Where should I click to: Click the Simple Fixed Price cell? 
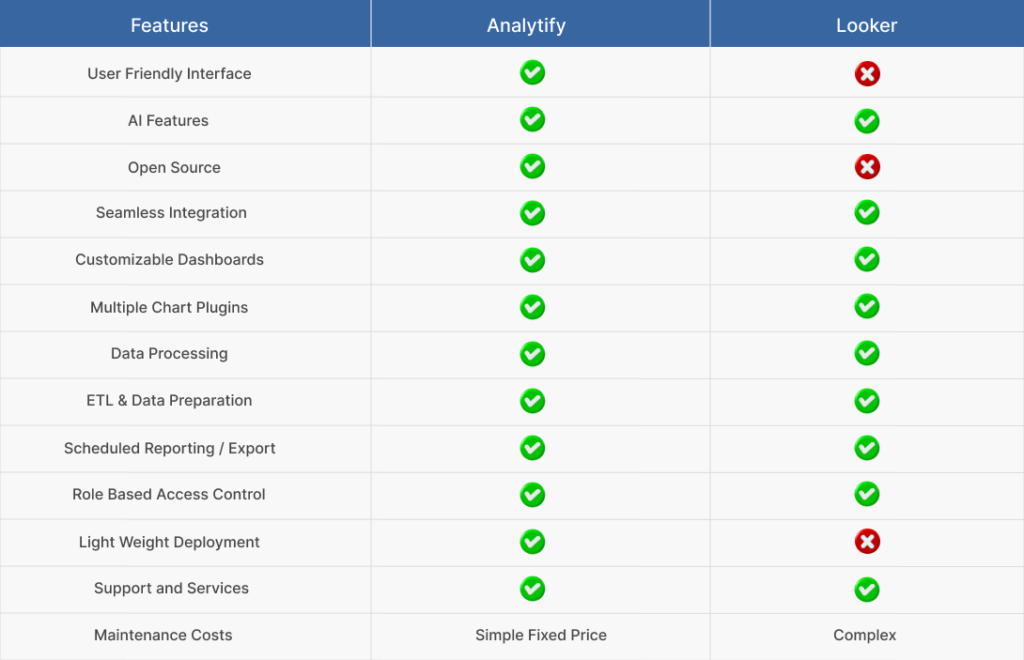click(x=541, y=635)
